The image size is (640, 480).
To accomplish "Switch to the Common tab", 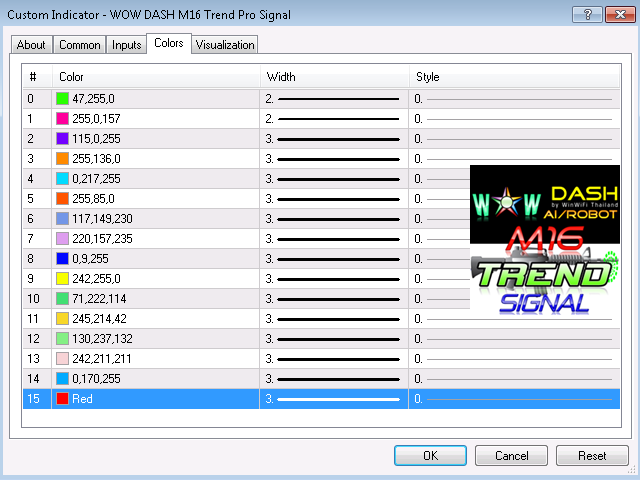I will pos(80,44).
